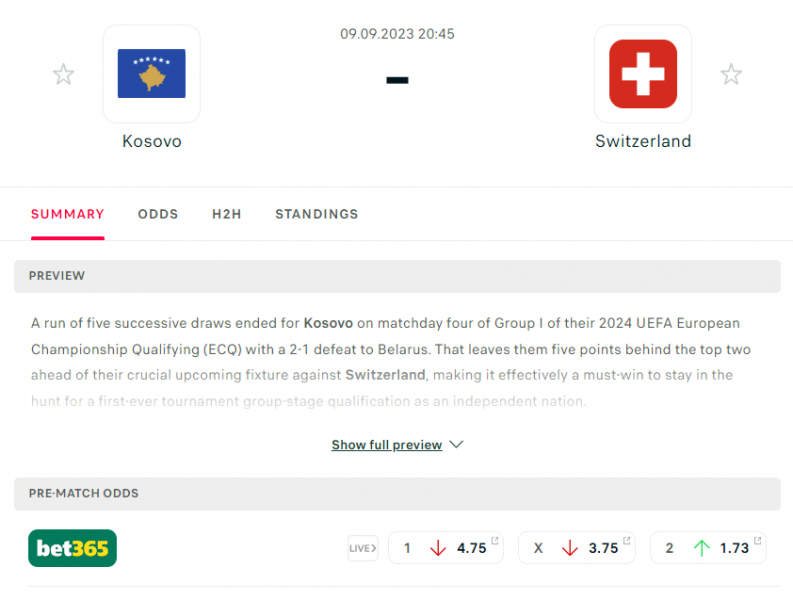Open external link icon on 4.75 odds

495,540
